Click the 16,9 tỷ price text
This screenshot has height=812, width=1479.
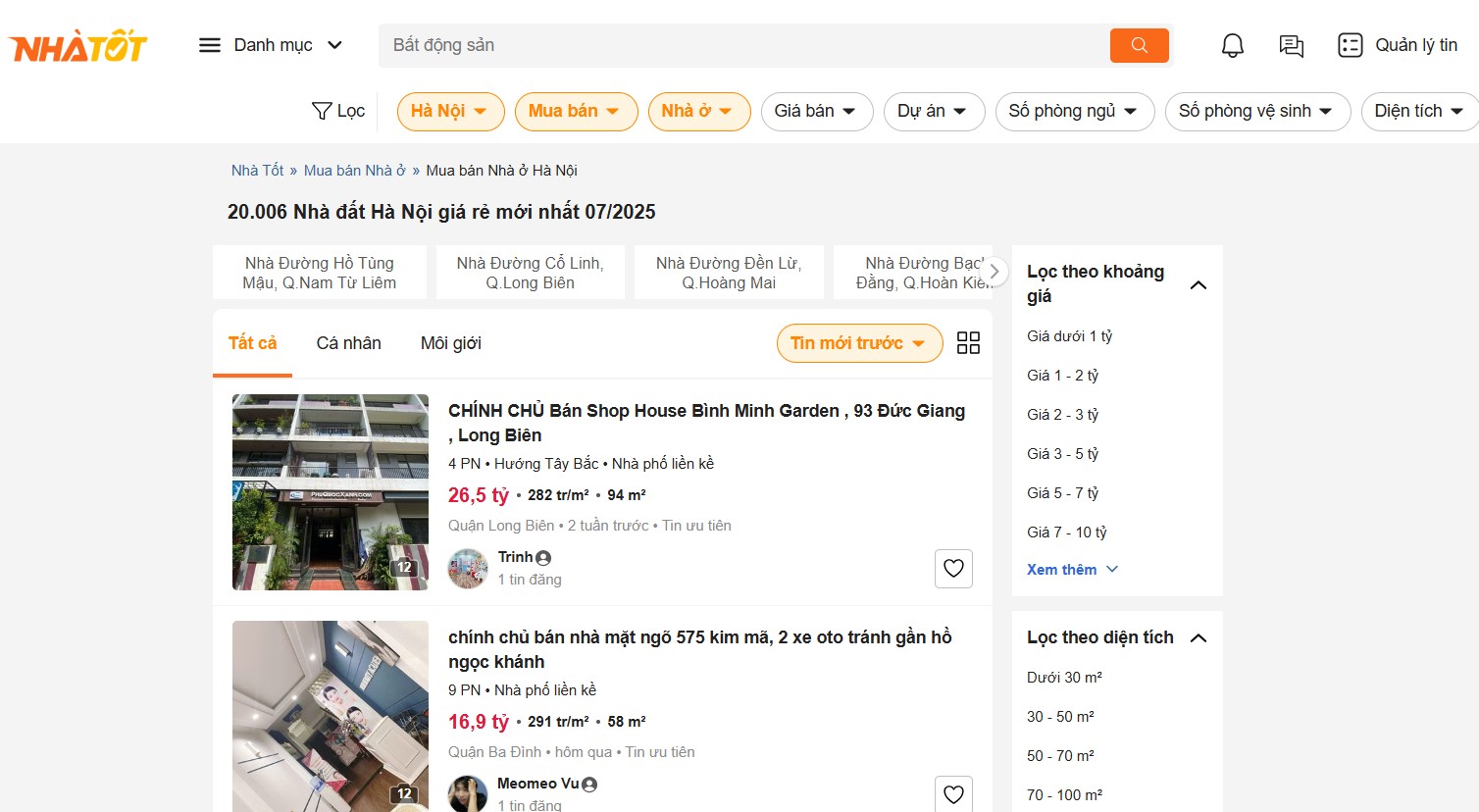pyautogui.click(x=479, y=722)
